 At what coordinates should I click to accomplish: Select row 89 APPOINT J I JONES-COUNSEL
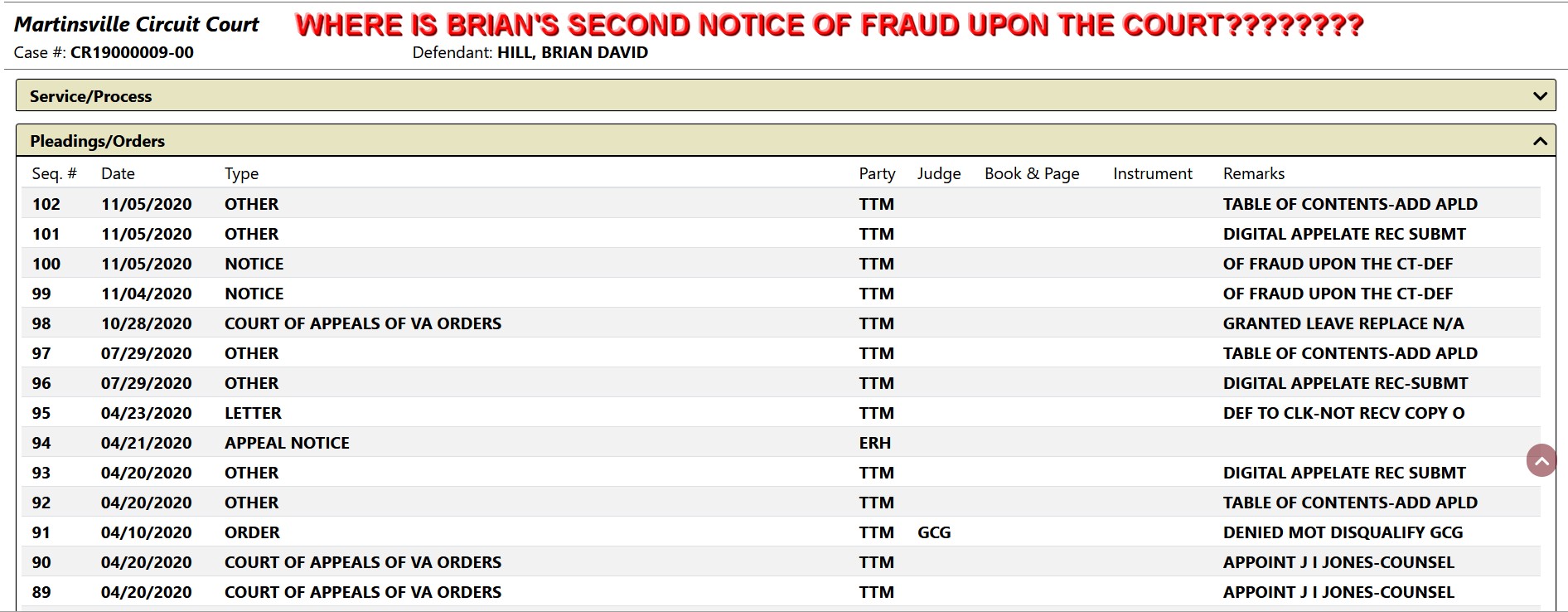[x=781, y=592]
